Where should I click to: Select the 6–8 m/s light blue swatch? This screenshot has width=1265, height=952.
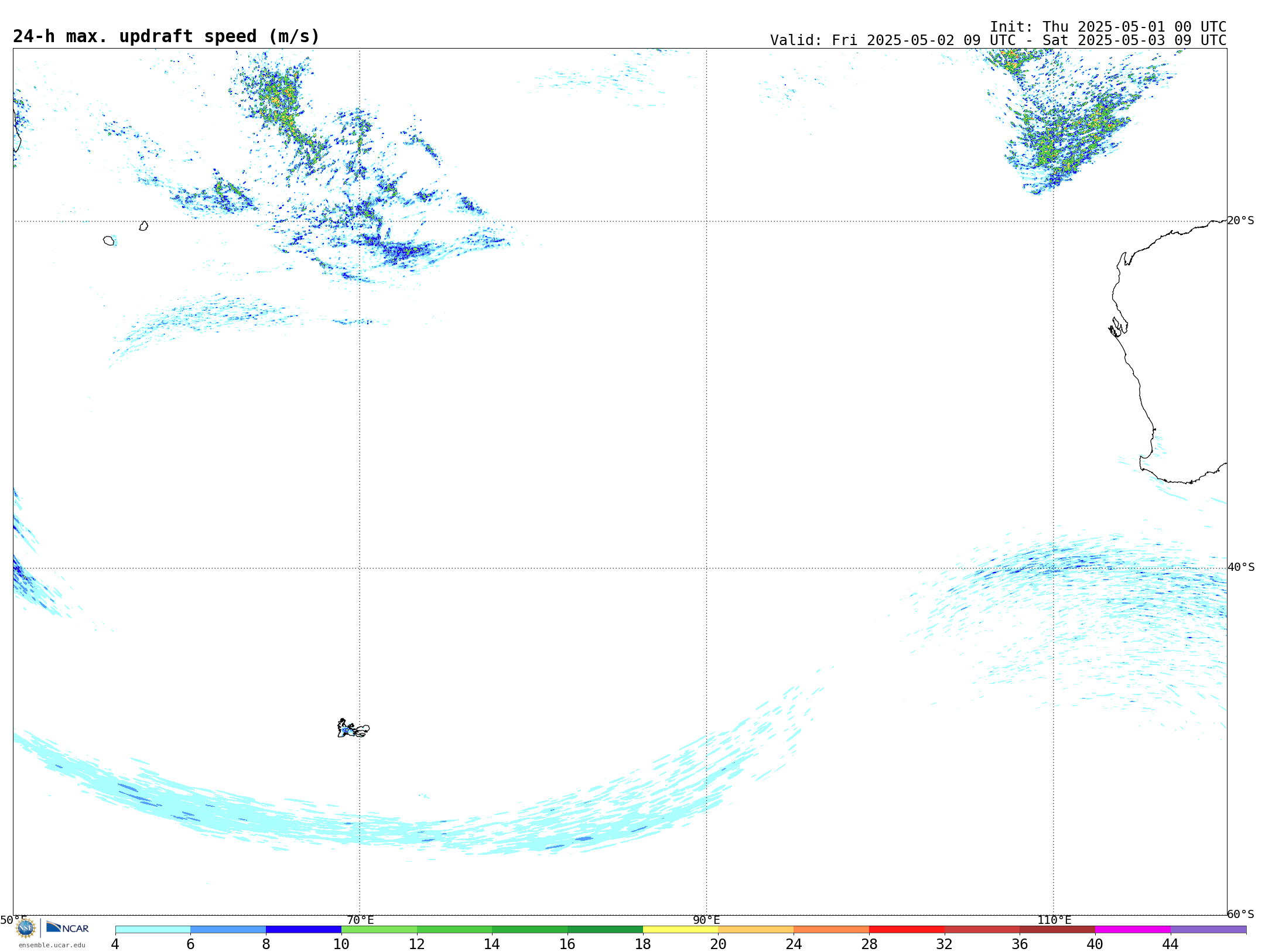[228, 929]
